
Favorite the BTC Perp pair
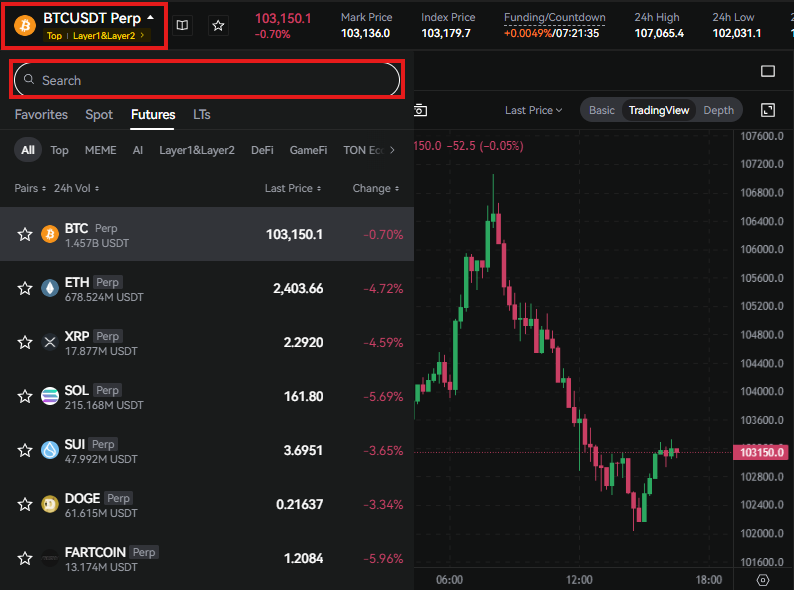click(x=25, y=234)
